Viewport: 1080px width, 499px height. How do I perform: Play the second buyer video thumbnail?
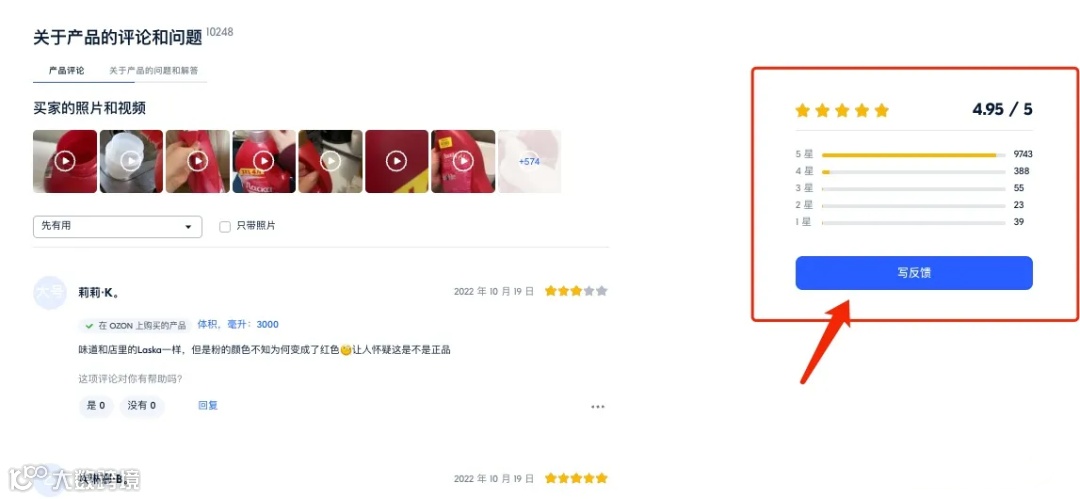click(x=132, y=161)
